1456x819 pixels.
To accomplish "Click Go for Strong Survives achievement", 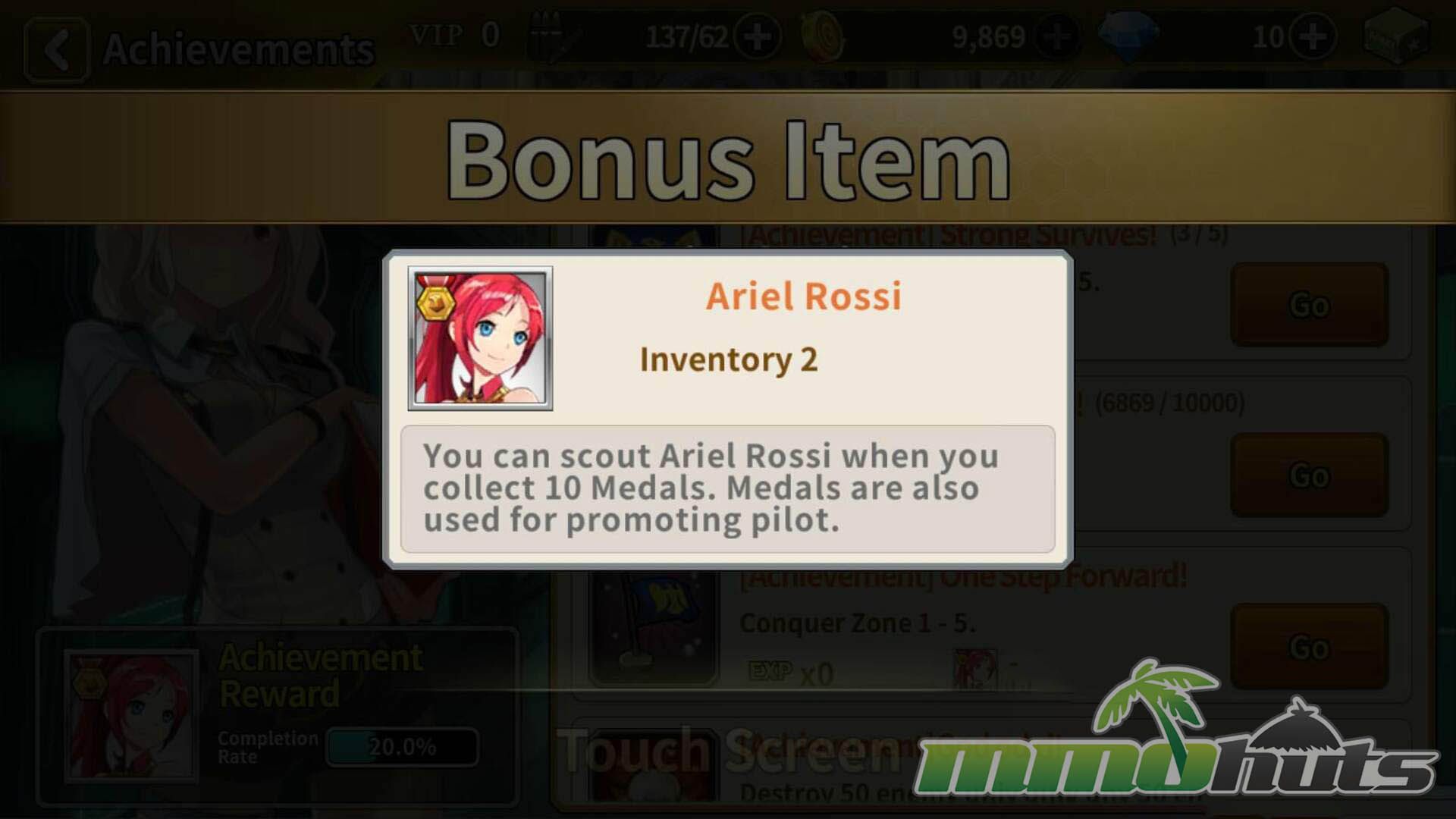I will tap(1310, 305).
